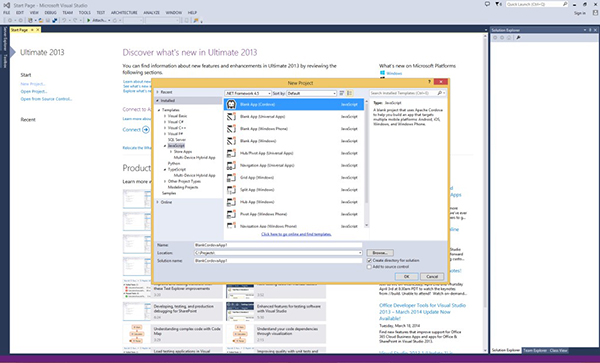The height and width of the screenshot is (363, 600).
Task: Focus the Quick Launch search box
Action: [536, 4]
